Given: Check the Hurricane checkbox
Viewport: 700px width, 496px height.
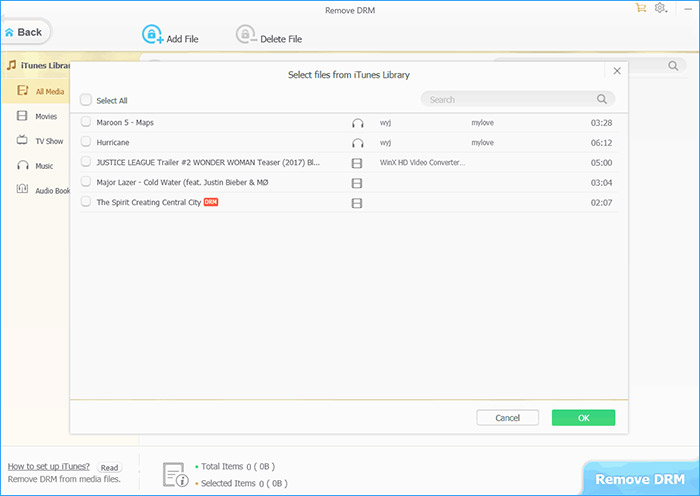Looking at the screenshot, I should (86, 142).
